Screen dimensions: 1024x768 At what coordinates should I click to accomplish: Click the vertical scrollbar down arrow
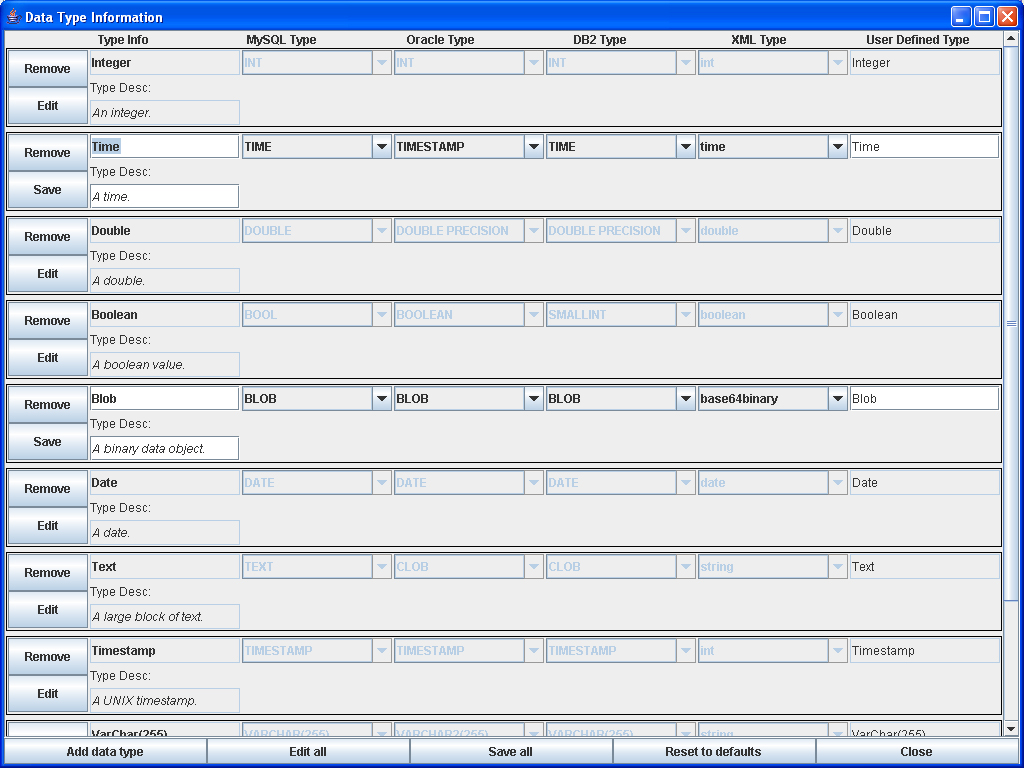click(x=1010, y=729)
